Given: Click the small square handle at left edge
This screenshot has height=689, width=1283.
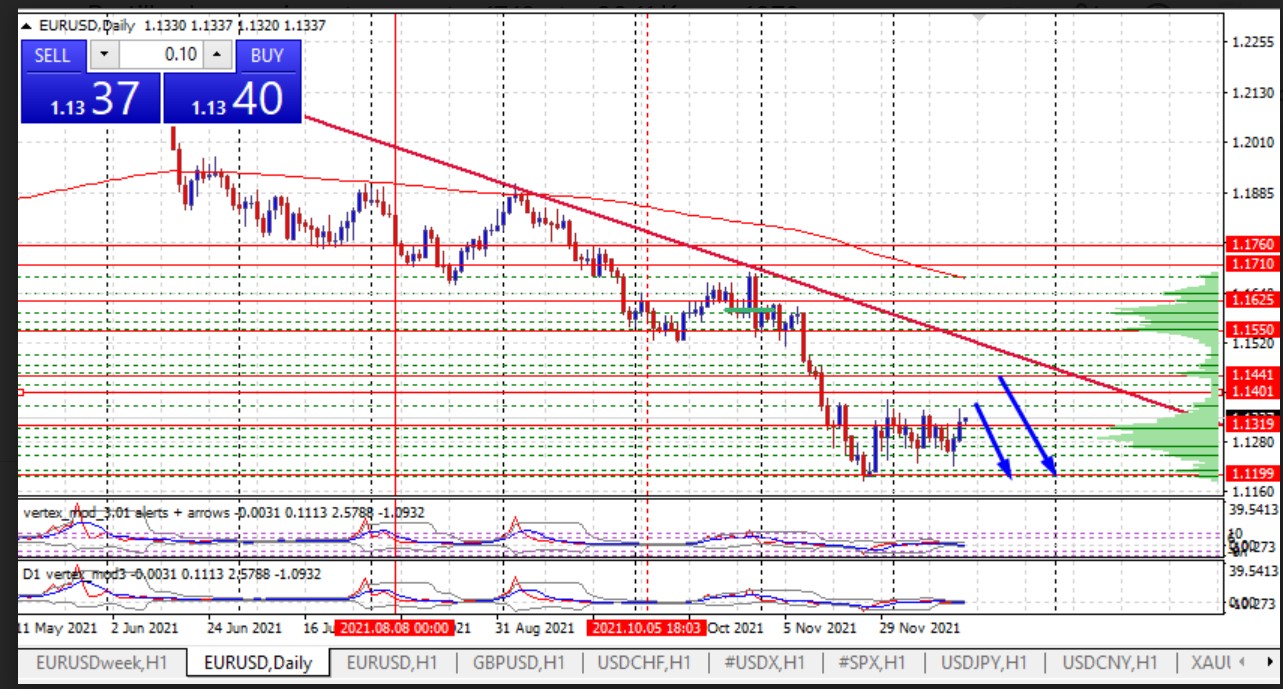Looking at the screenshot, I should click(x=19, y=392).
